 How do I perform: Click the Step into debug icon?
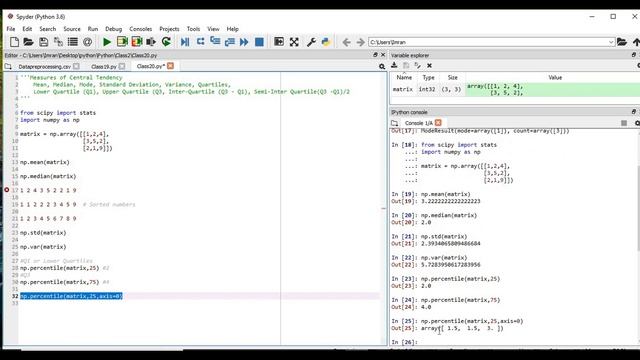[x=215, y=42]
